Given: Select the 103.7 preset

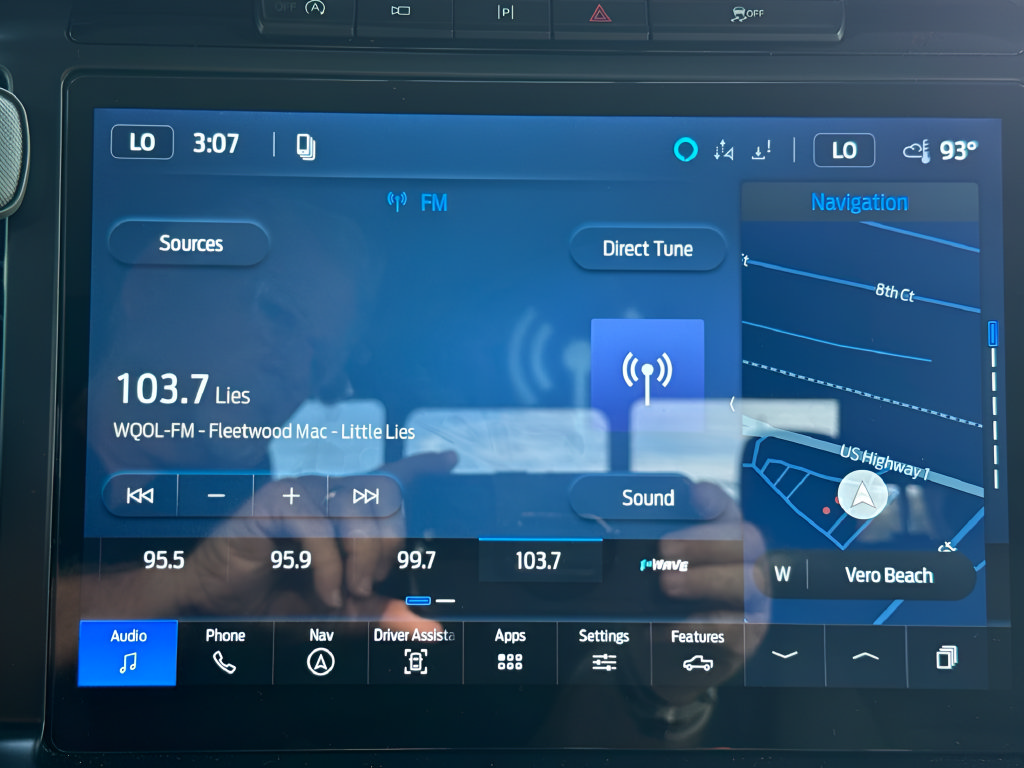Looking at the screenshot, I should click(539, 560).
